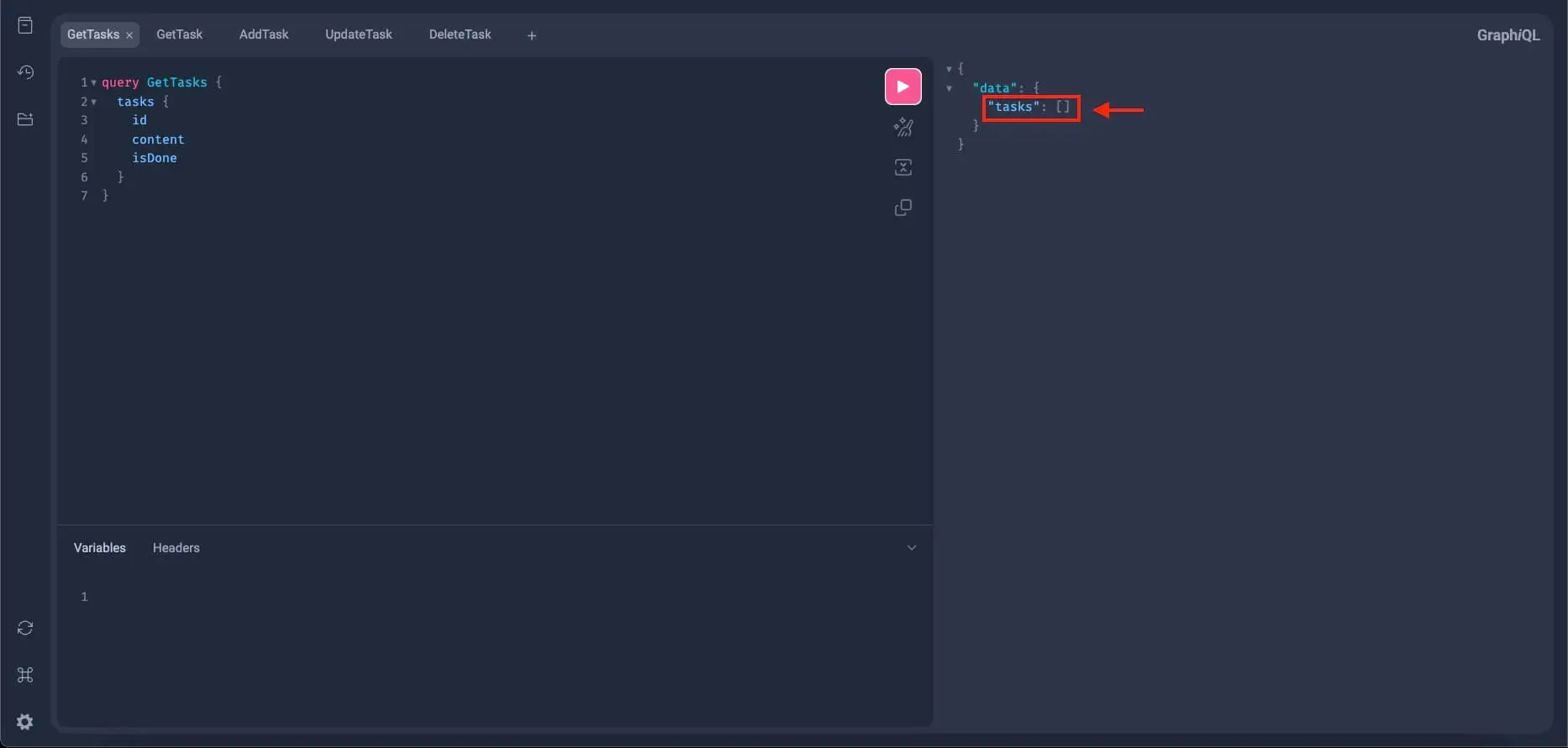This screenshot has height=748, width=1568.
Task: Click the prettify query icon
Action: (x=902, y=127)
